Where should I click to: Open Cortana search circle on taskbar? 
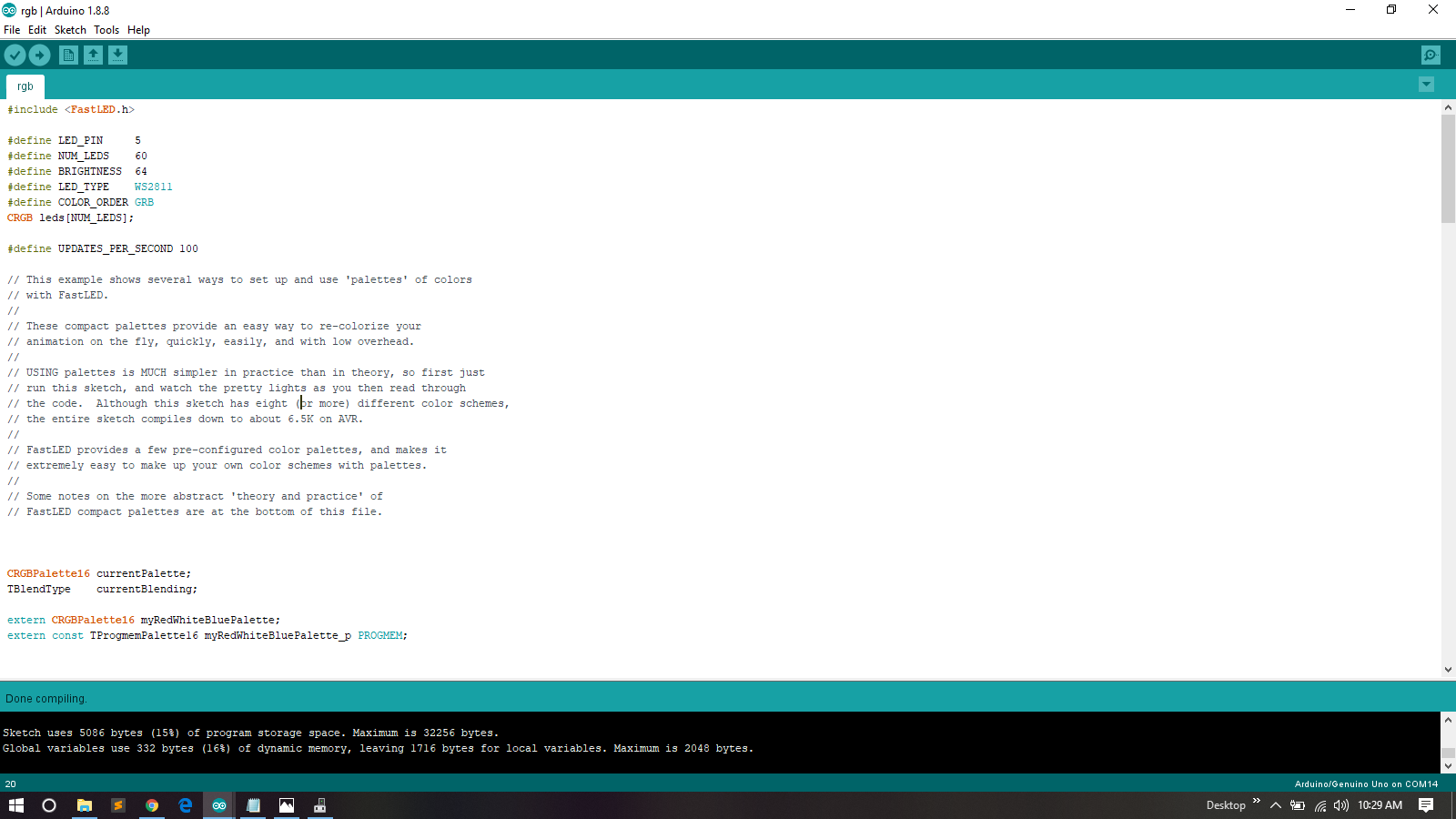pos(49,805)
